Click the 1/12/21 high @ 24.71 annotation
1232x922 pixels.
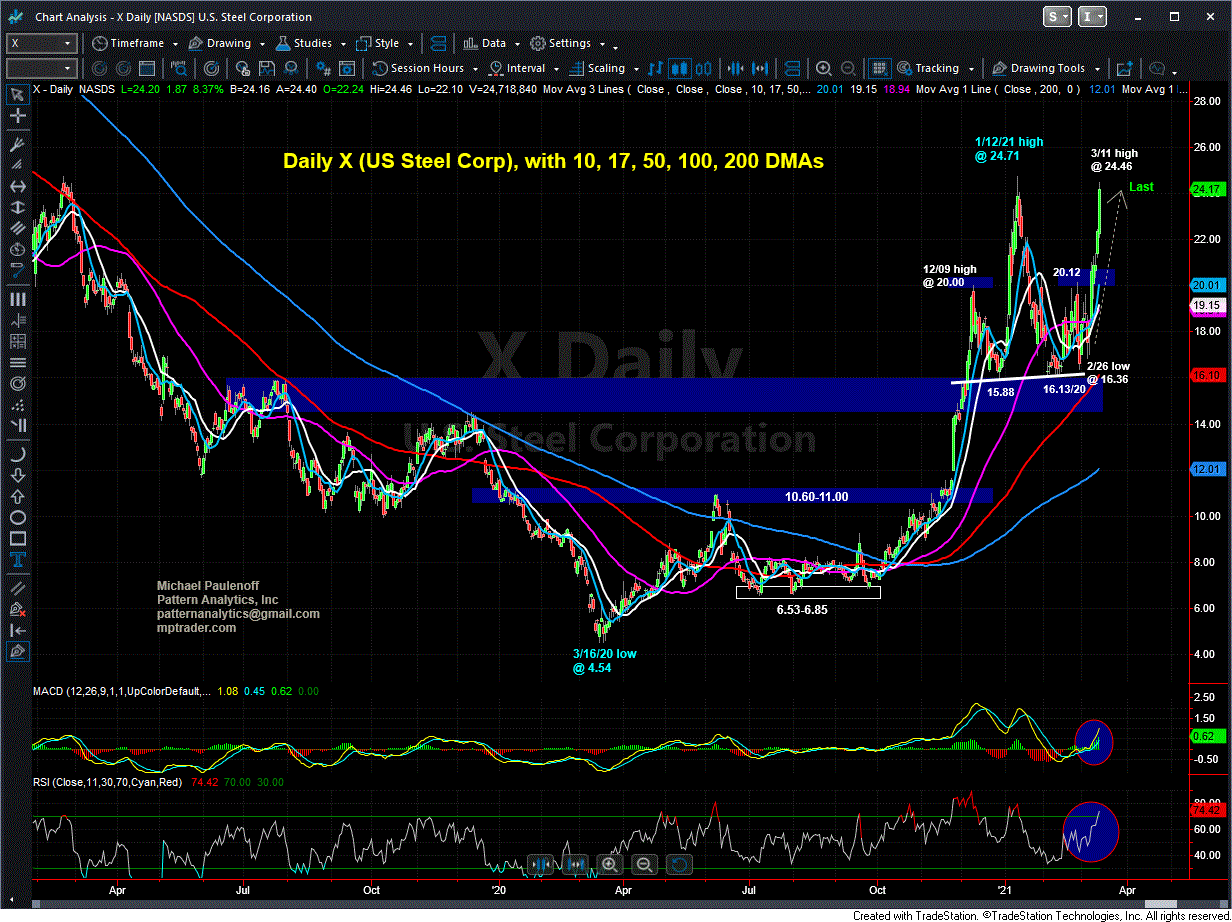[1009, 149]
